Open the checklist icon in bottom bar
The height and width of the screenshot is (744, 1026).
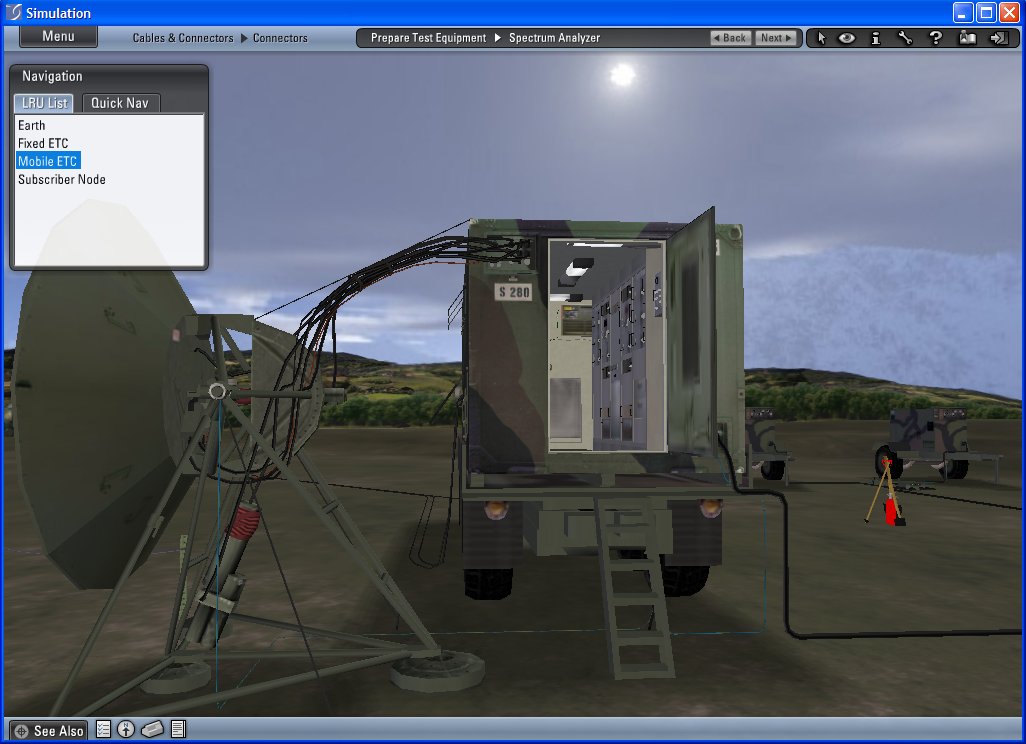(103, 730)
